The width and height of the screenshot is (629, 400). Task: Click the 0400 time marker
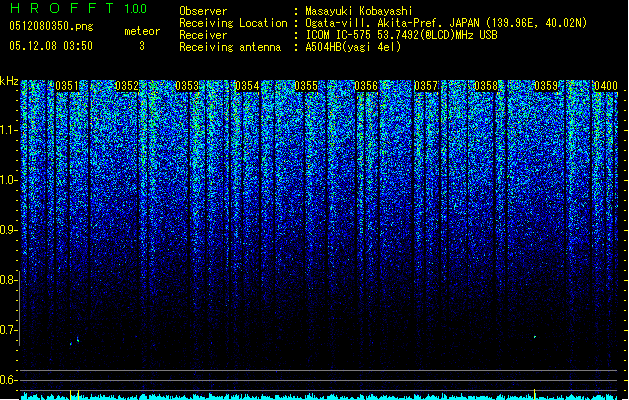[x=606, y=86]
